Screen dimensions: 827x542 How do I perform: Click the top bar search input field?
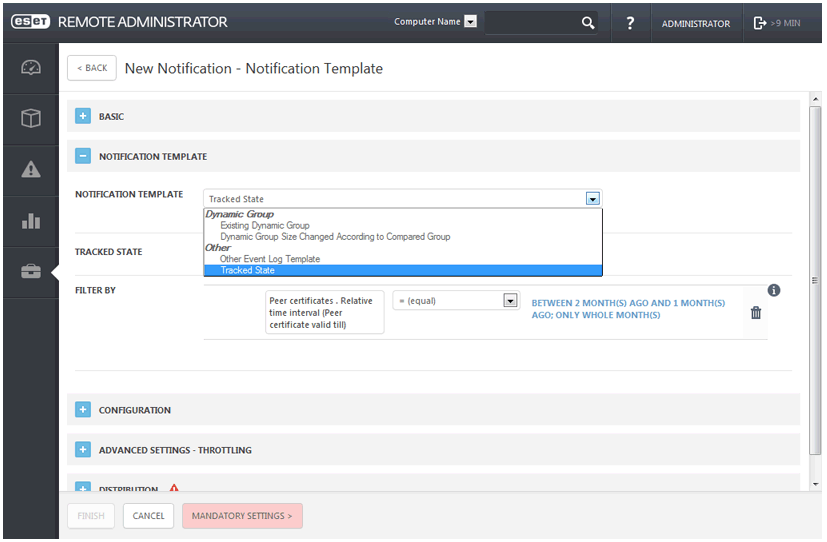[x=532, y=23]
